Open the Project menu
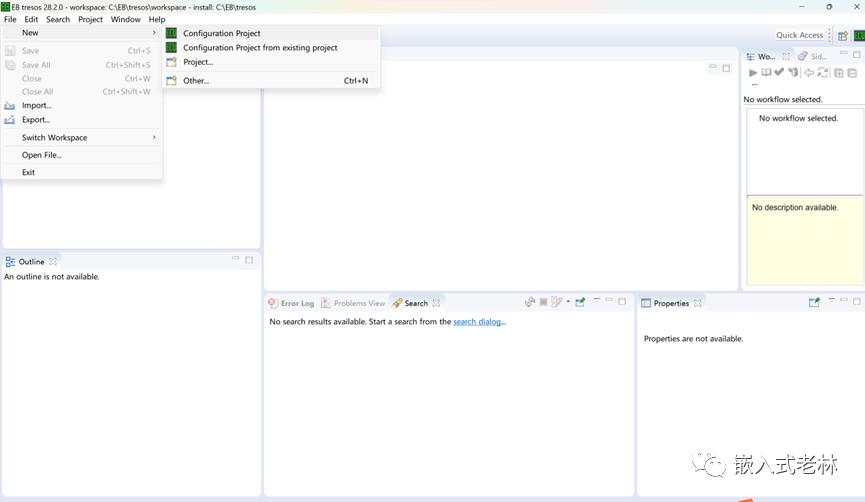This screenshot has width=865, height=502. click(90, 19)
